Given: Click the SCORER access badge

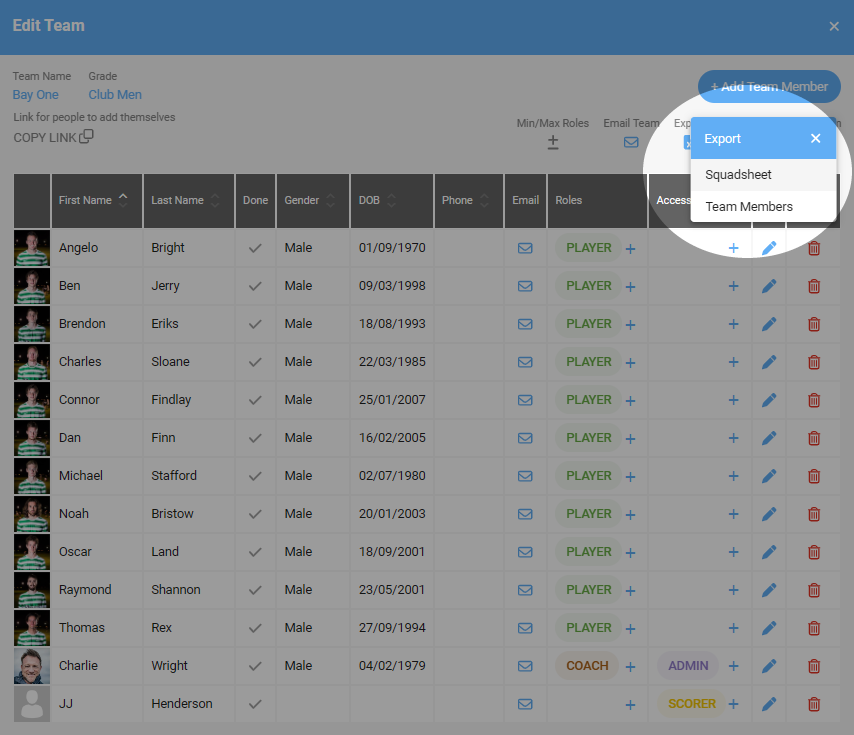Looking at the screenshot, I should pos(691,704).
